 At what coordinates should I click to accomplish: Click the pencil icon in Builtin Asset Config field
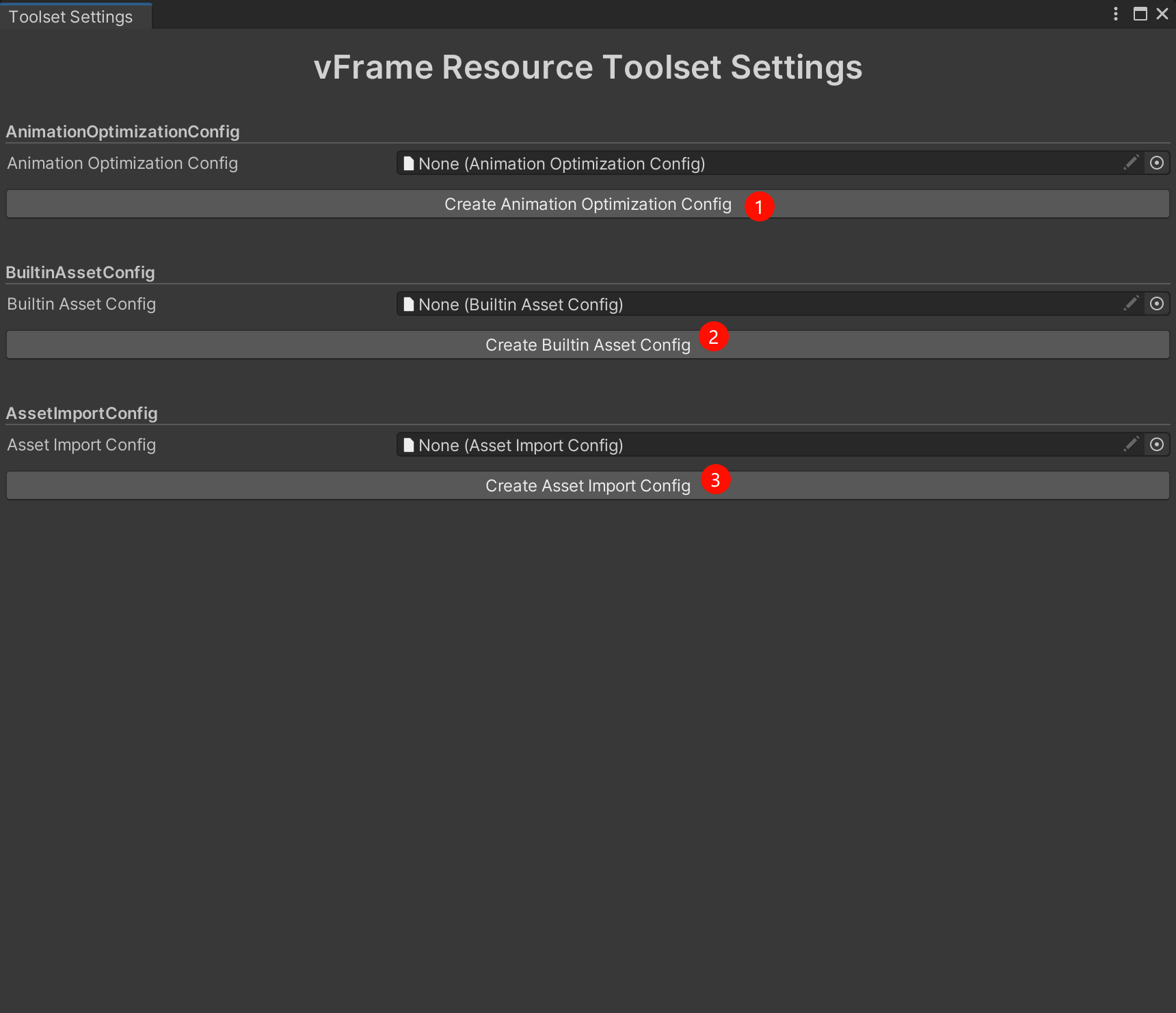1131,303
